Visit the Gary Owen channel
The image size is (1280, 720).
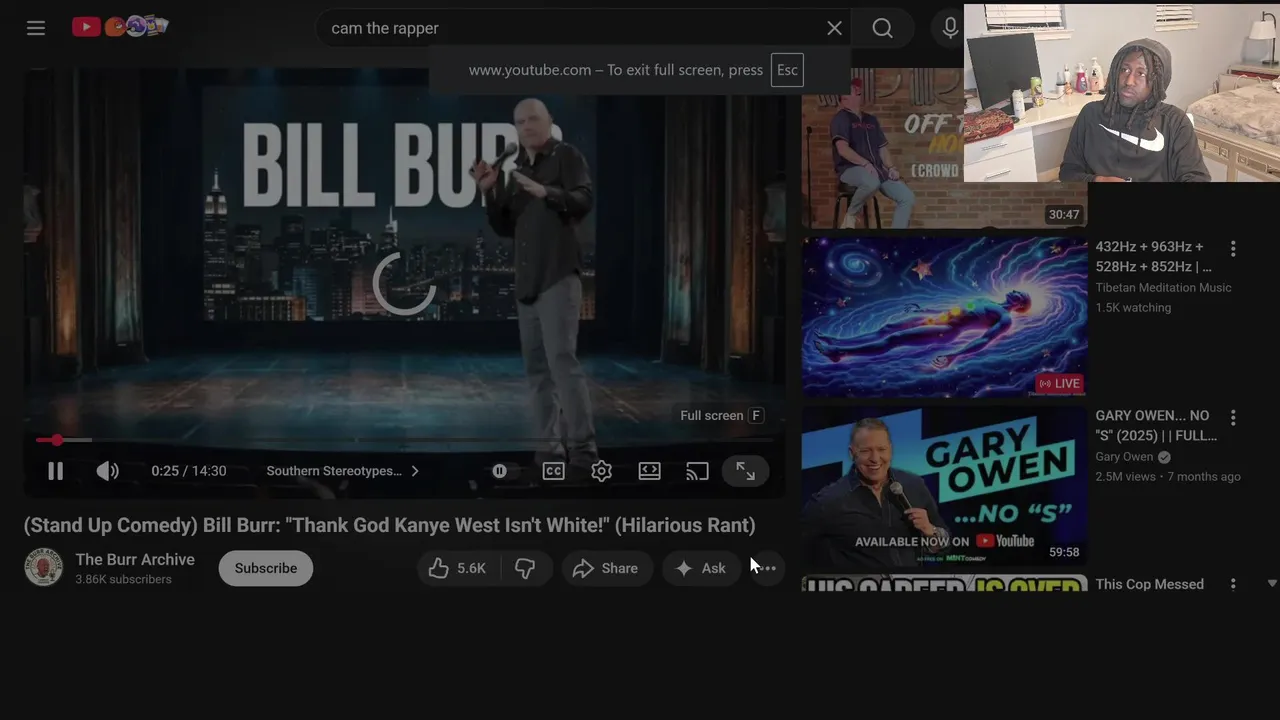1124,457
